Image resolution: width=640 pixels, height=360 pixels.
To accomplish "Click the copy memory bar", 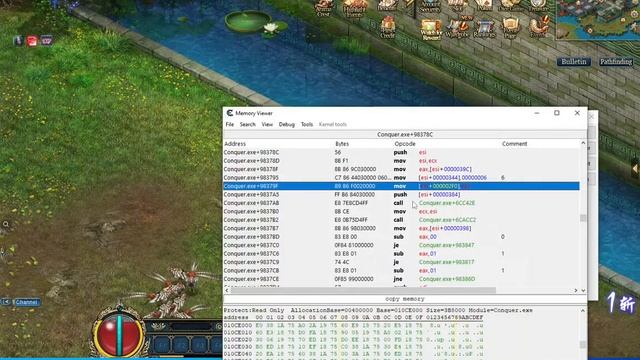I will click(x=405, y=299).
